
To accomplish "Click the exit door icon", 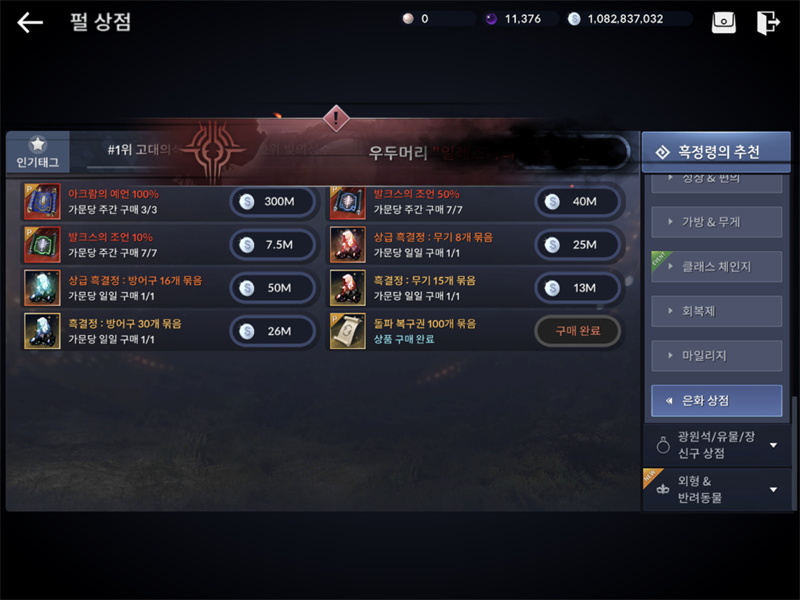I will 768,22.
